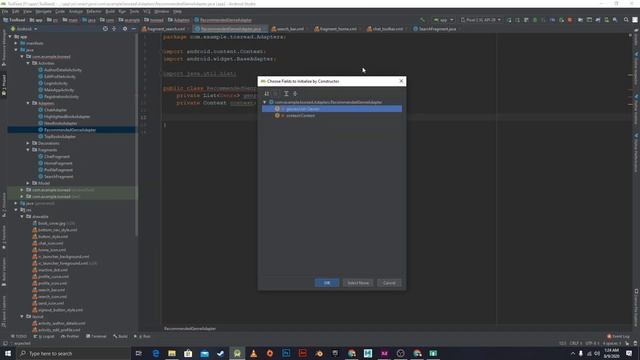
Task: Click the red Stop icon in the toolbar
Action: 570,20
